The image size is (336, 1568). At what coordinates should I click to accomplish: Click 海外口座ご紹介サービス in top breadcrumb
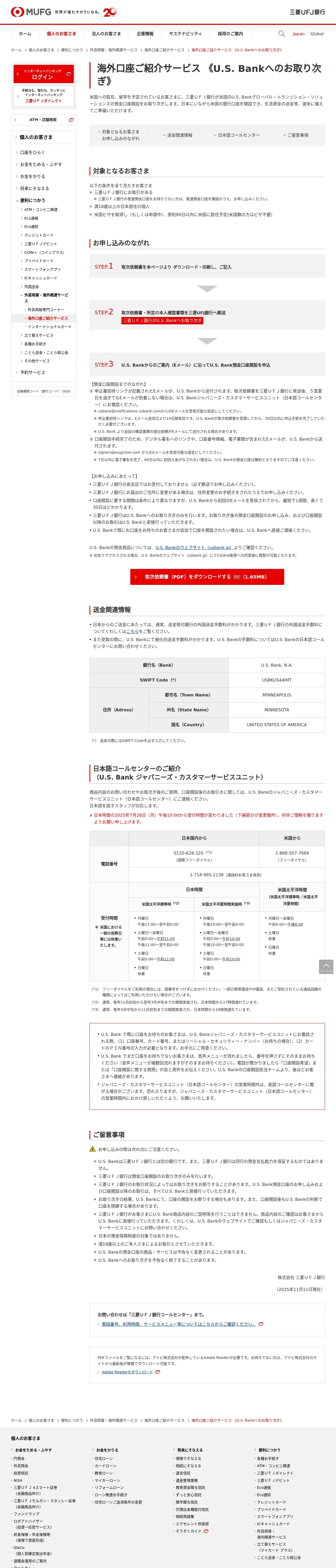[164, 50]
